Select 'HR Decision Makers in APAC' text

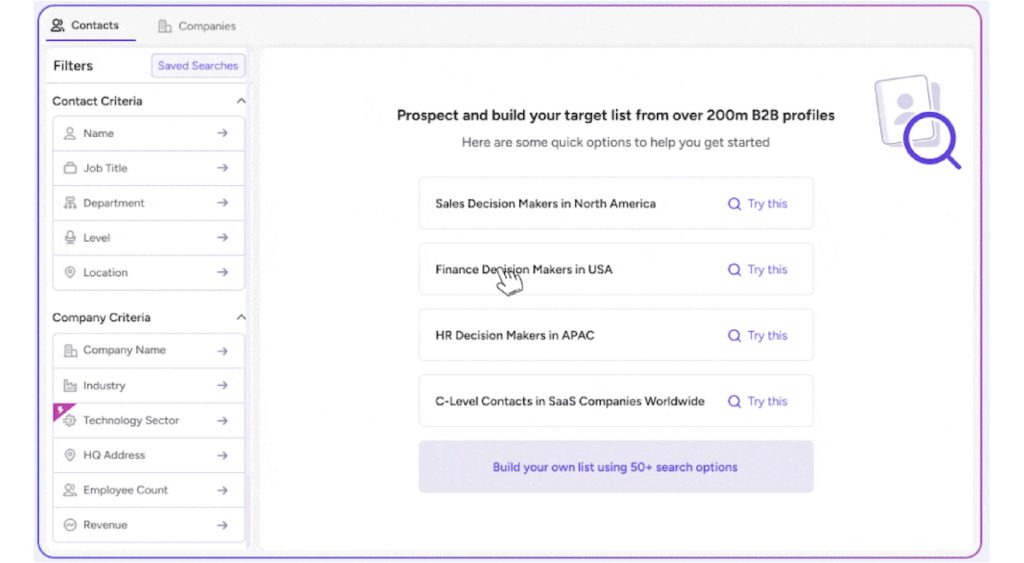(x=515, y=336)
